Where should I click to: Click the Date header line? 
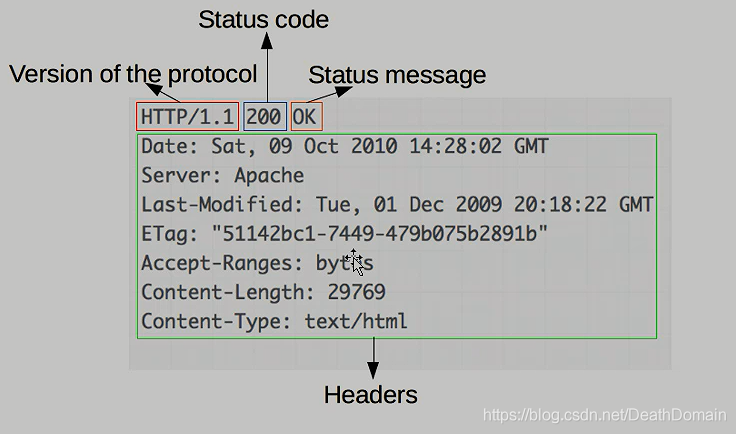click(344, 146)
